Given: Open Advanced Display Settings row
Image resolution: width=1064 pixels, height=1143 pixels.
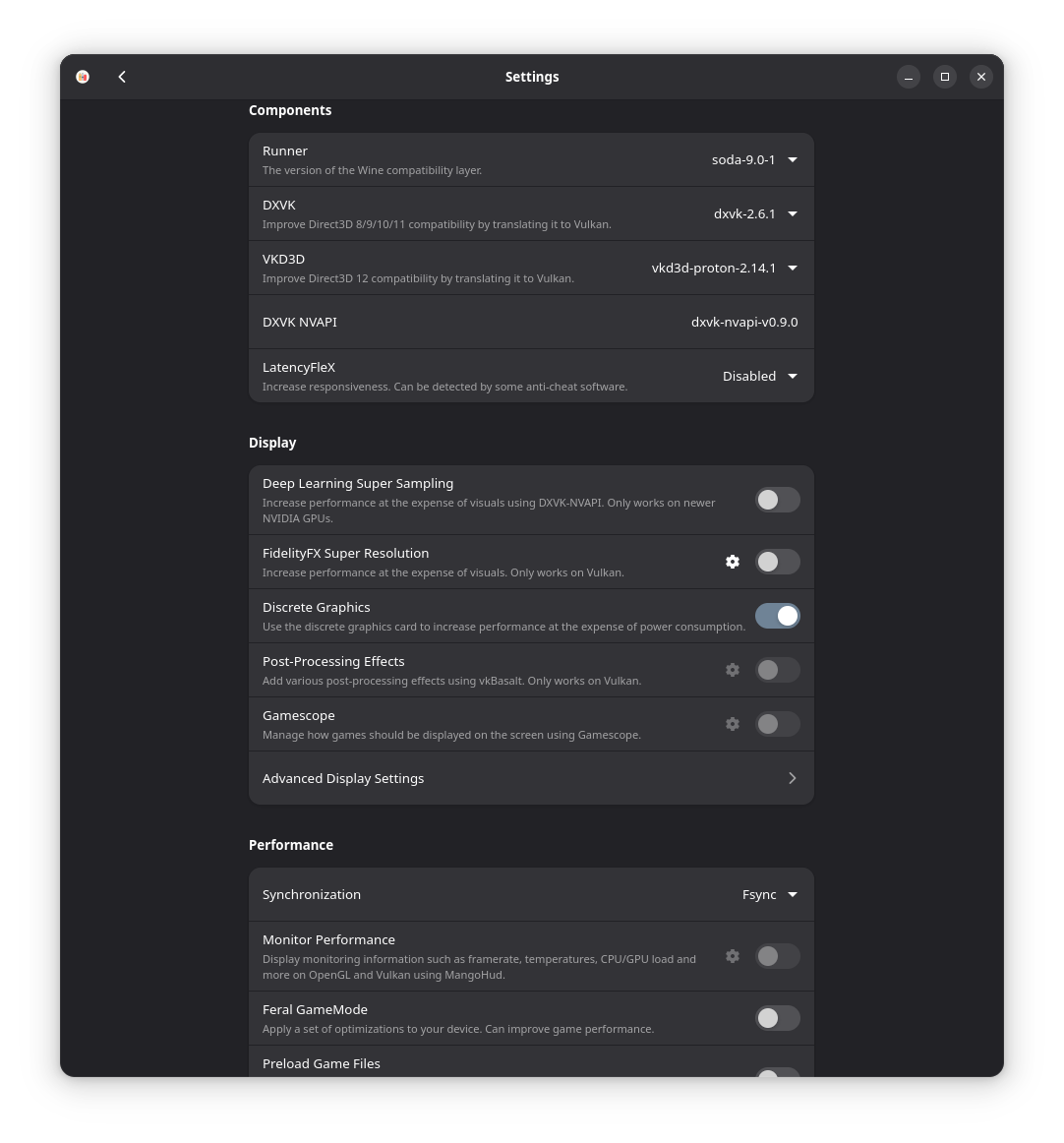Looking at the screenshot, I should click(531, 778).
